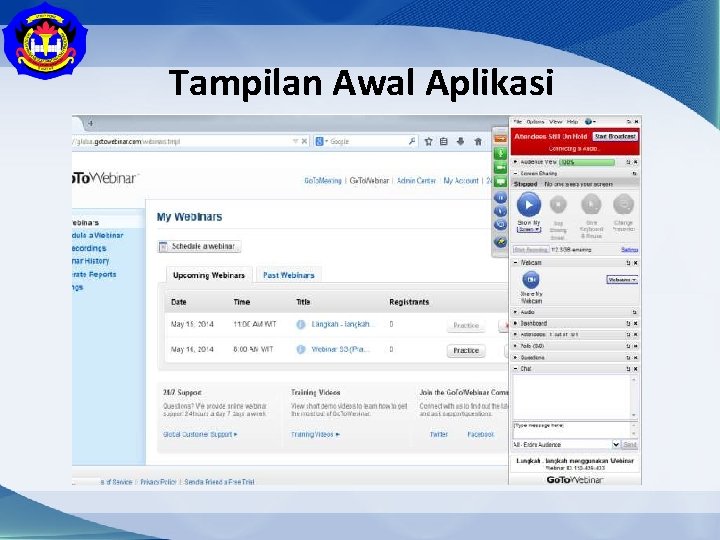Click the Change Presenter icon in Screen Sharing

pyautogui.click(x=624, y=205)
